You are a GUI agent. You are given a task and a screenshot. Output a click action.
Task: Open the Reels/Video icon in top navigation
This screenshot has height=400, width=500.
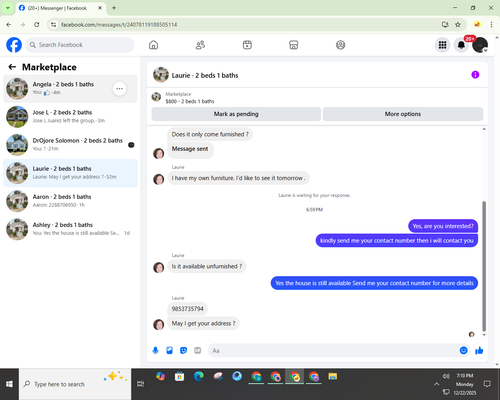tap(247, 45)
